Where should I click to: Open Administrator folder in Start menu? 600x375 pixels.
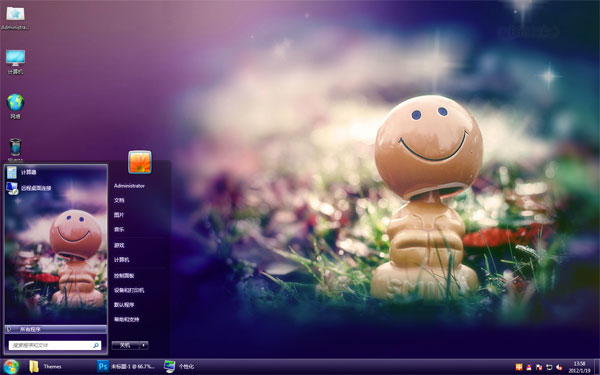pos(129,186)
